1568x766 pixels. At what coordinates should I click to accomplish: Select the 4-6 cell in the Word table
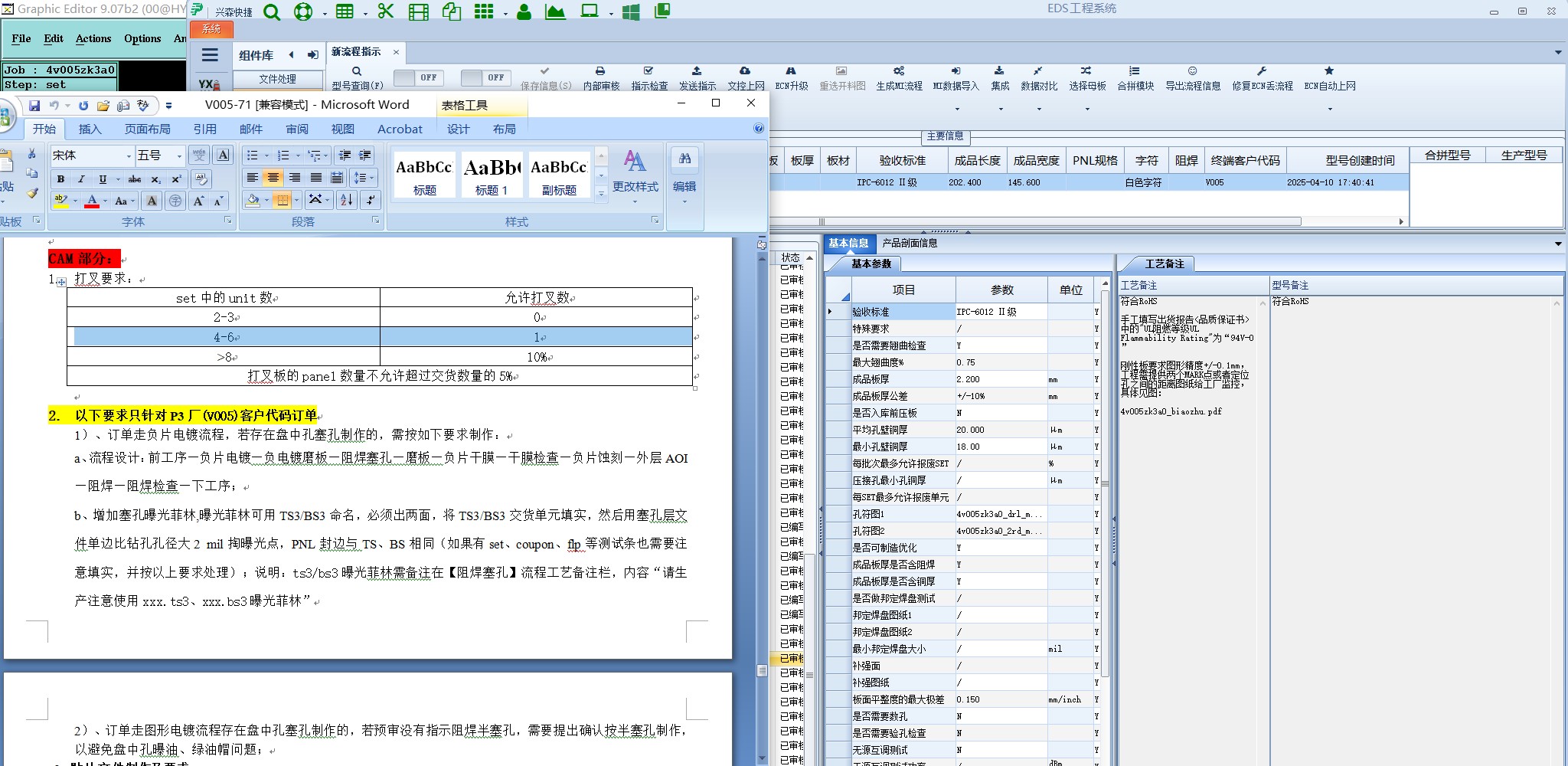(x=224, y=337)
